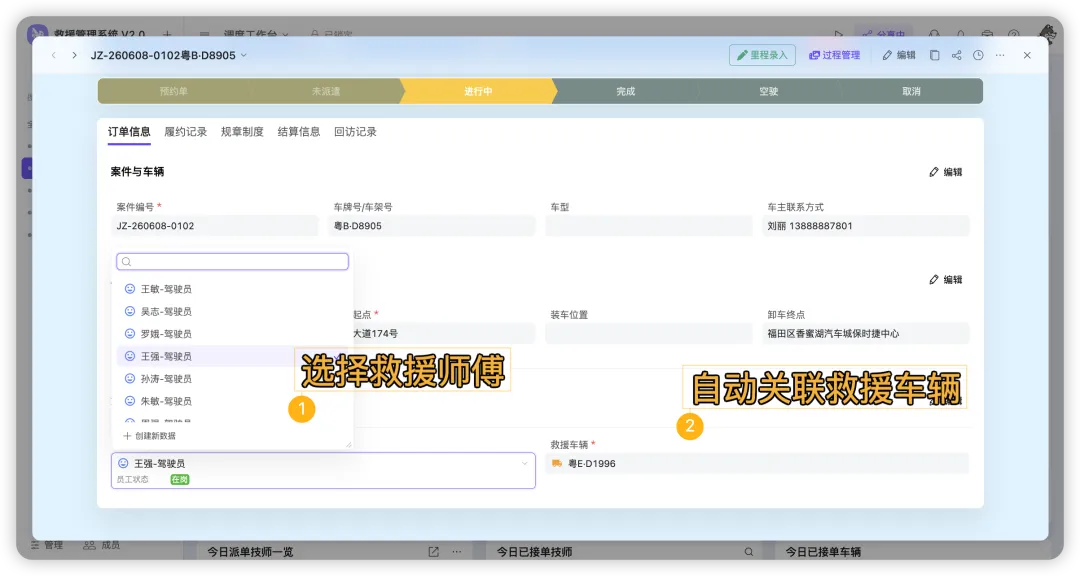Image resolution: width=1080 pixels, height=576 pixels.
Task: Choose 王强-驾驶员 in the dropdown list
Action: point(233,356)
